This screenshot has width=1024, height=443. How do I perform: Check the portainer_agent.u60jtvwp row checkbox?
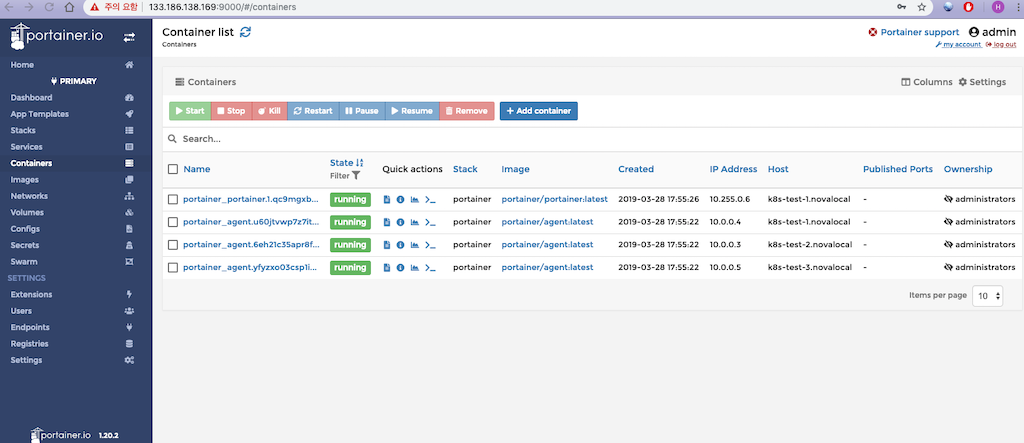tap(173, 222)
